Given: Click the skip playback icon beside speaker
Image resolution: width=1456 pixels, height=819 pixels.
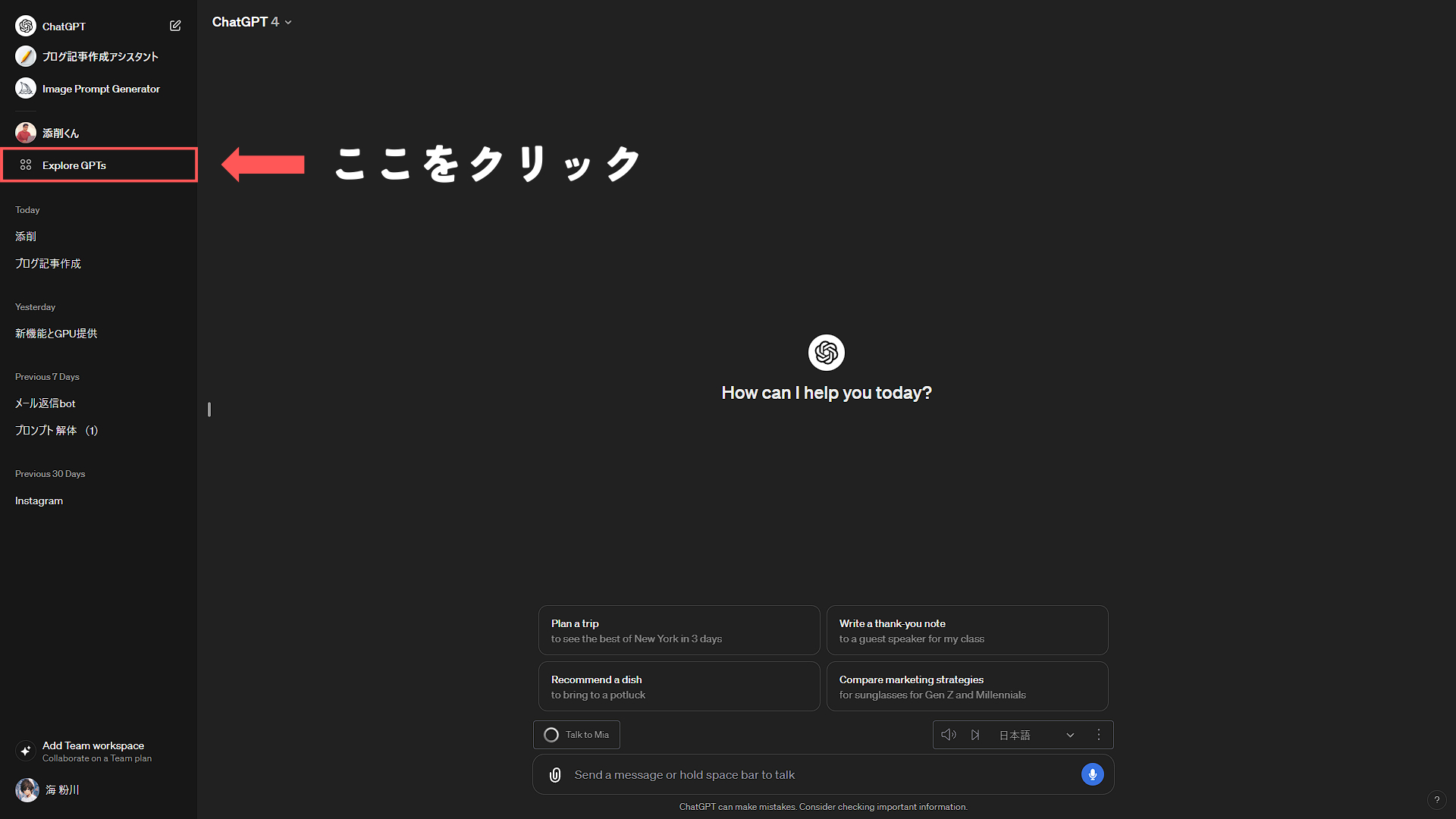Looking at the screenshot, I should 975,735.
